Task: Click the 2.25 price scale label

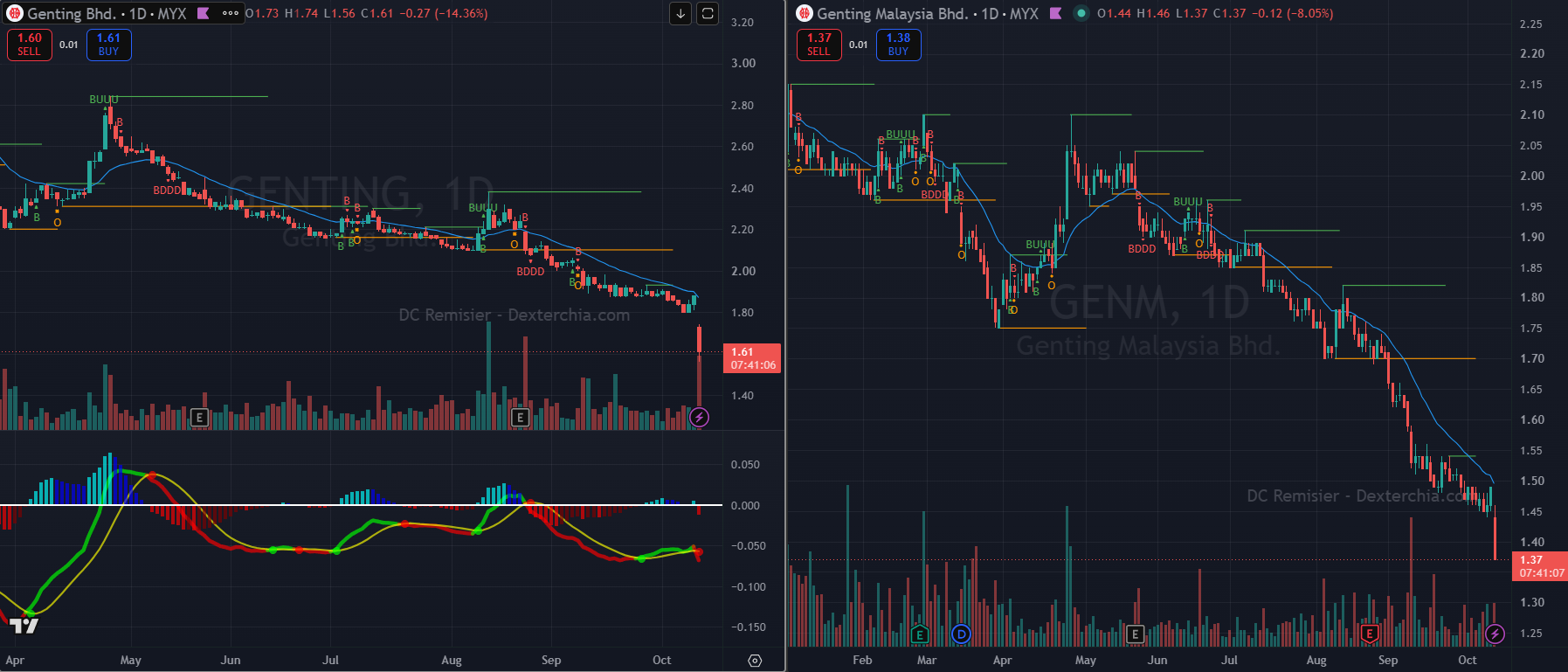Action: [x=1531, y=24]
